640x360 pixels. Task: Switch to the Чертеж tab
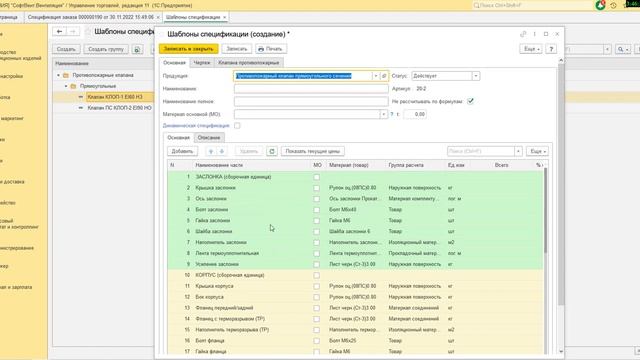[x=202, y=63]
